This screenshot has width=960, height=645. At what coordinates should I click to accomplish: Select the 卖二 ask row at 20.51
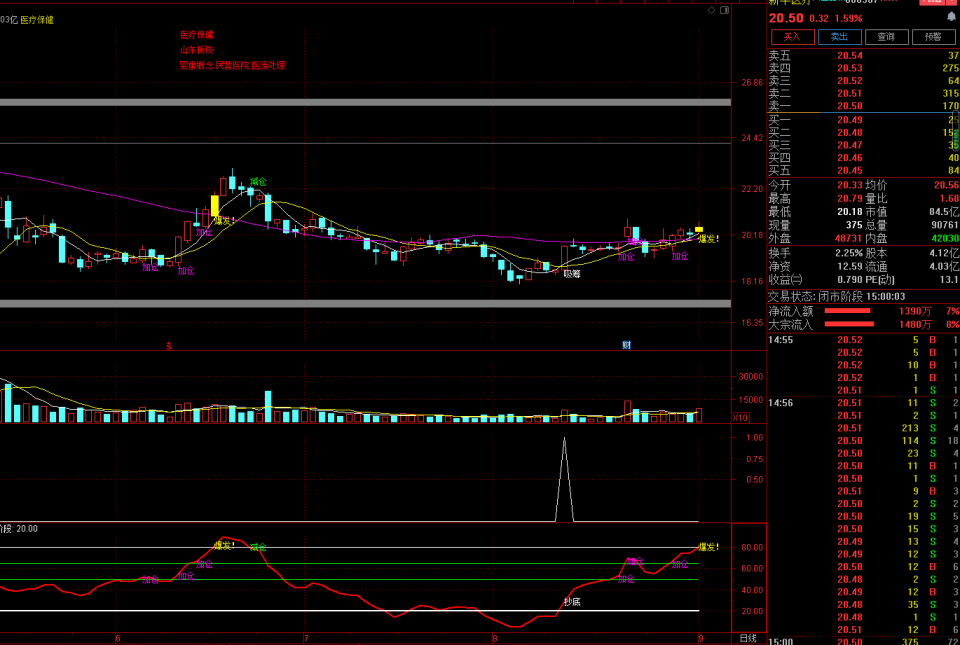point(863,94)
